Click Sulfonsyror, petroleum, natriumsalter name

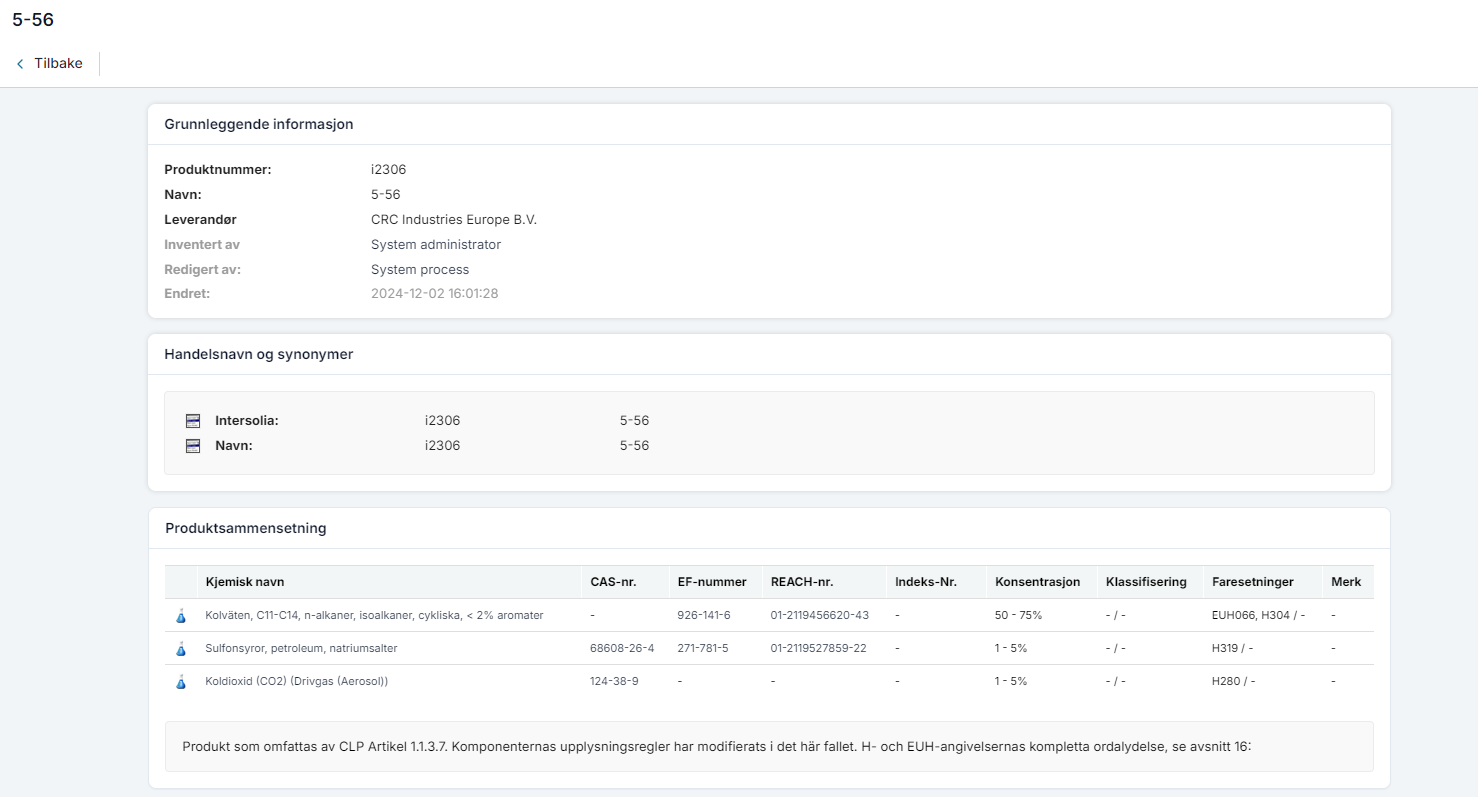click(301, 649)
